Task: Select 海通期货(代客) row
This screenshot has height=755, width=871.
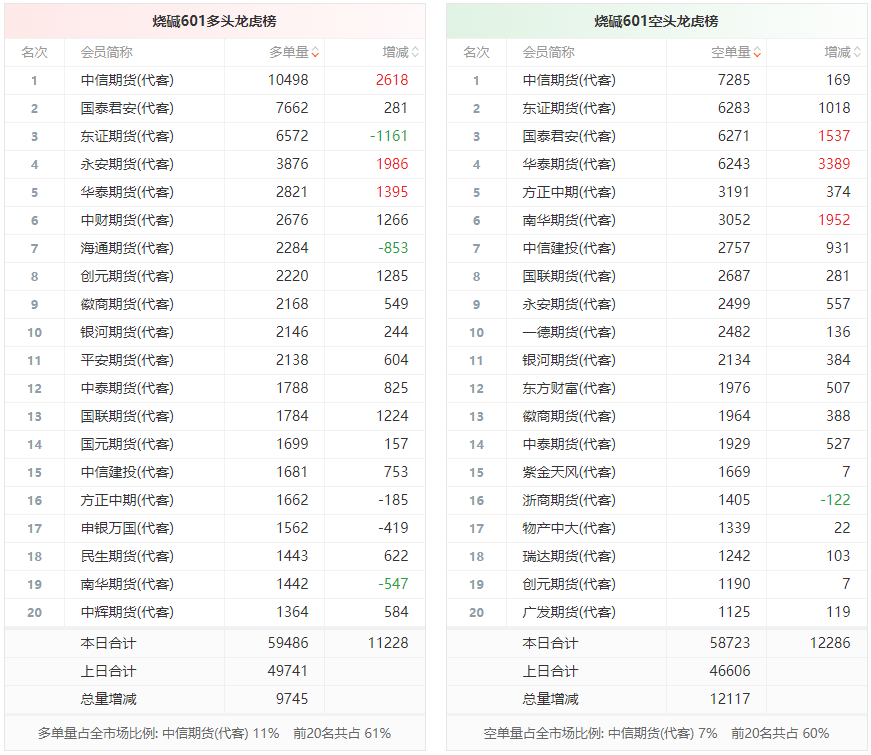Action: 215,248
